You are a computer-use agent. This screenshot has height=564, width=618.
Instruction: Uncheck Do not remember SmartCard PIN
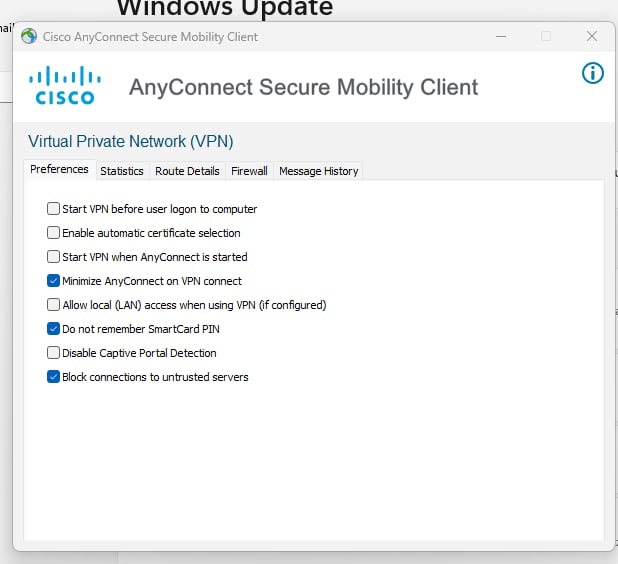tap(53, 329)
